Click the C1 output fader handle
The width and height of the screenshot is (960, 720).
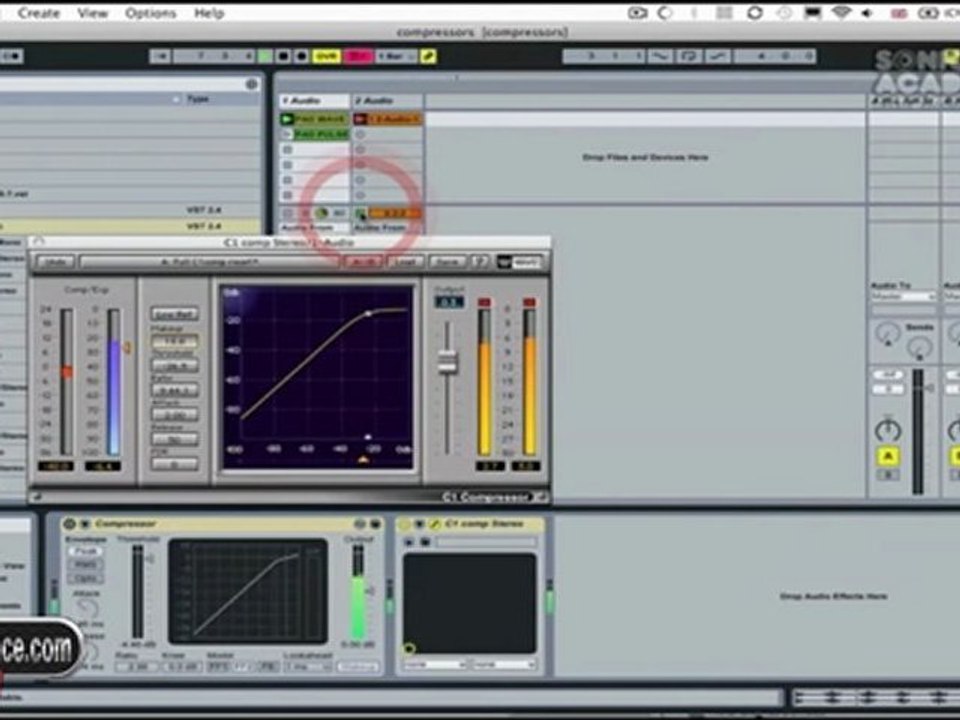click(448, 361)
